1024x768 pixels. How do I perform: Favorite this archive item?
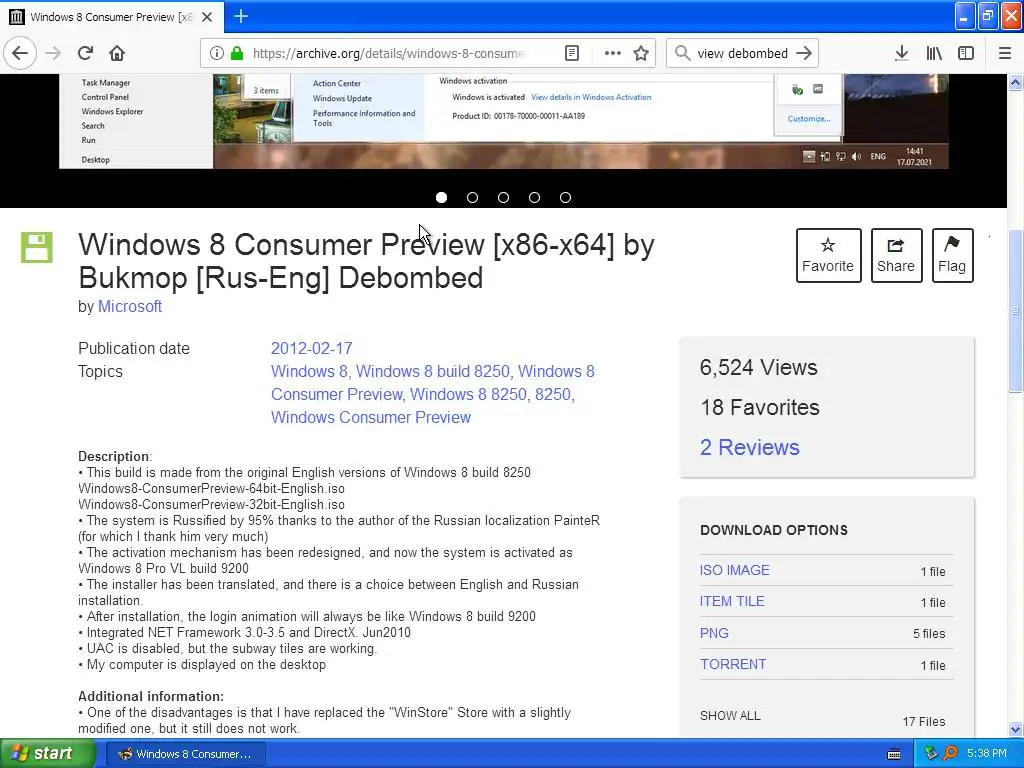pyautogui.click(x=828, y=255)
